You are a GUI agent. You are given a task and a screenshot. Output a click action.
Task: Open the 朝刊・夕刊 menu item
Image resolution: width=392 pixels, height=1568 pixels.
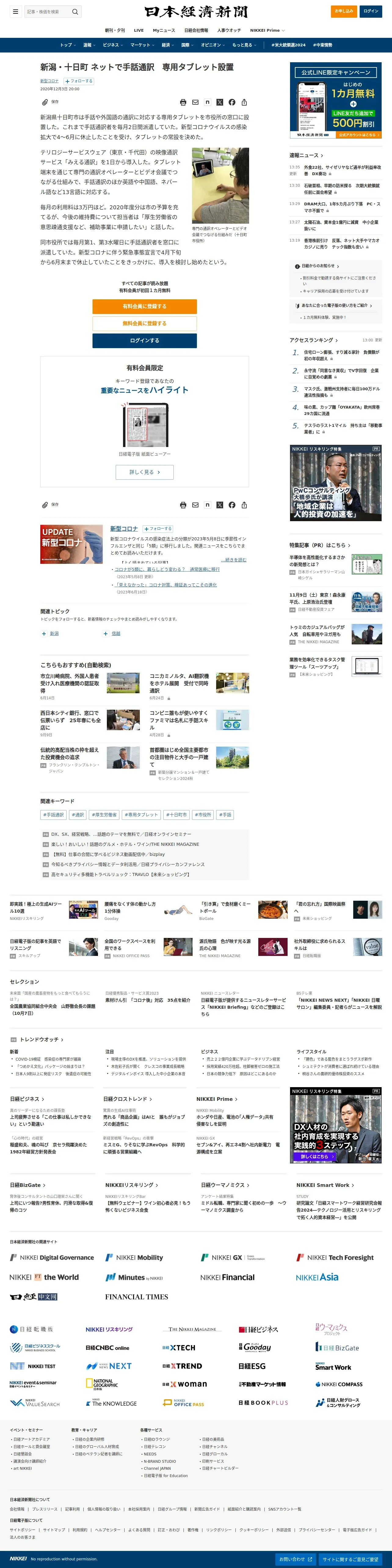(114, 31)
